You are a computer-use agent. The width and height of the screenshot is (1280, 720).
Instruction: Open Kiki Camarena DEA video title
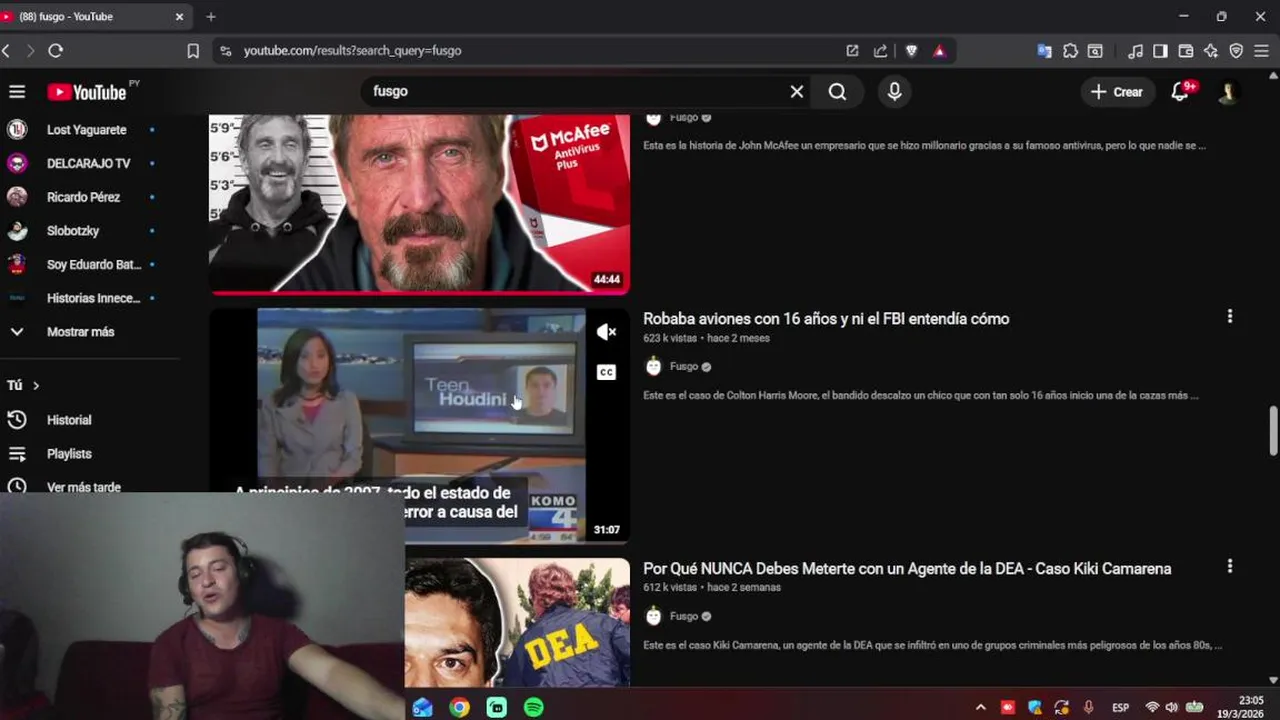pyautogui.click(x=907, y=569)
